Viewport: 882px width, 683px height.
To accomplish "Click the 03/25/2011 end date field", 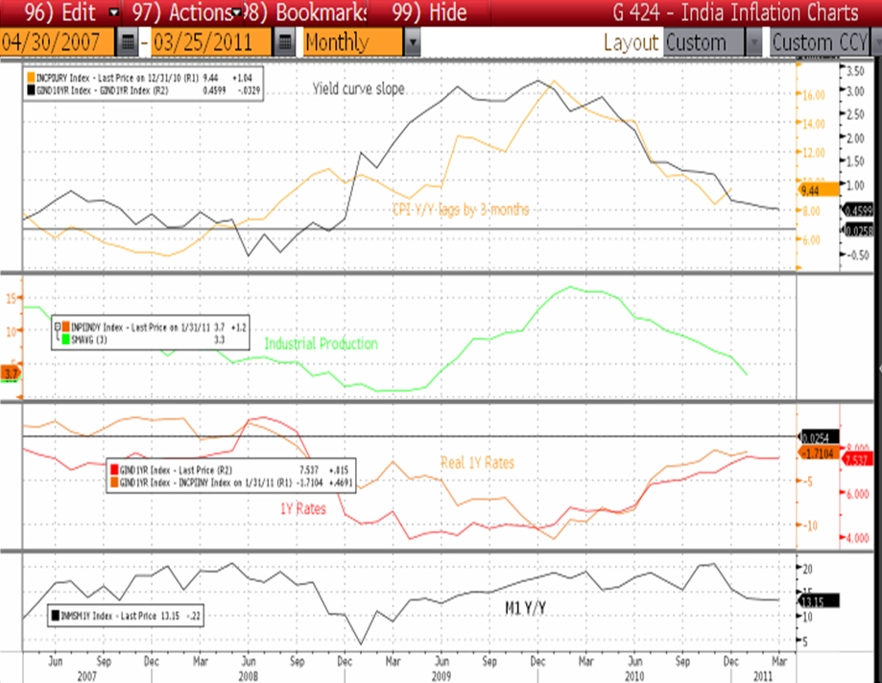I will (x=211, y=43).
